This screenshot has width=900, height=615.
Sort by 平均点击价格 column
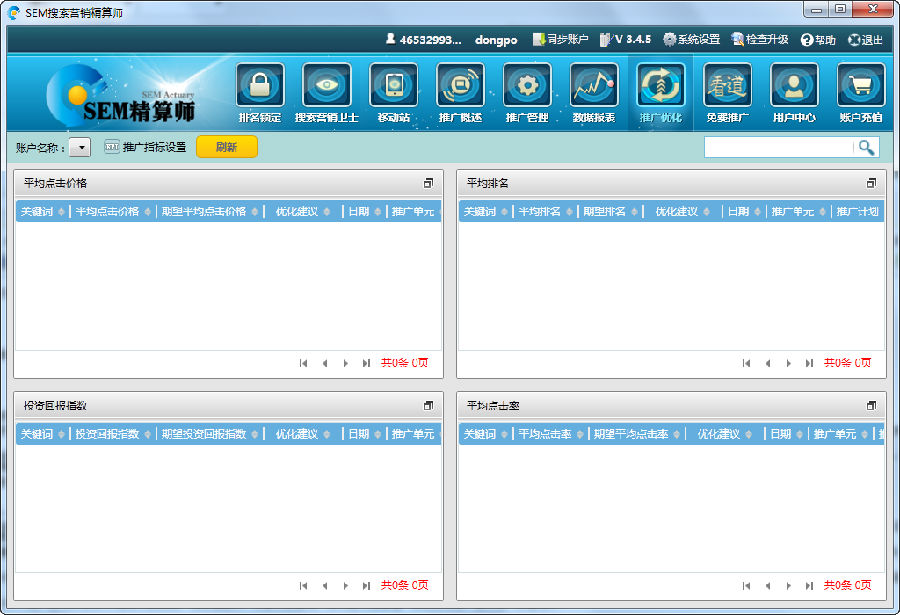pos(112,211)
